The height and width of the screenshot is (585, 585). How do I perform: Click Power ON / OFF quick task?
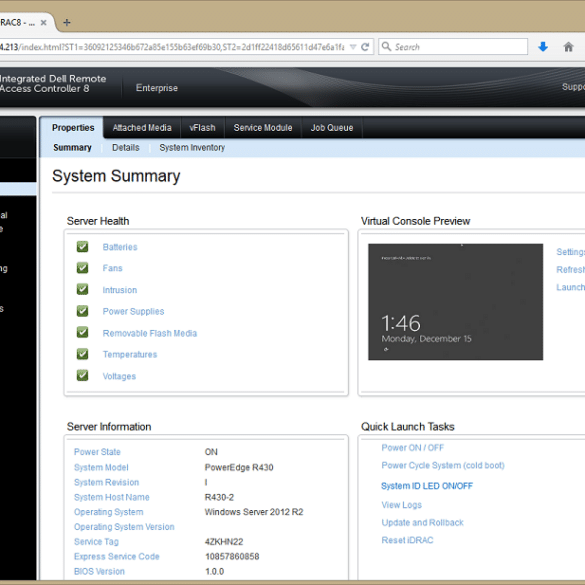tap(413, 448)
